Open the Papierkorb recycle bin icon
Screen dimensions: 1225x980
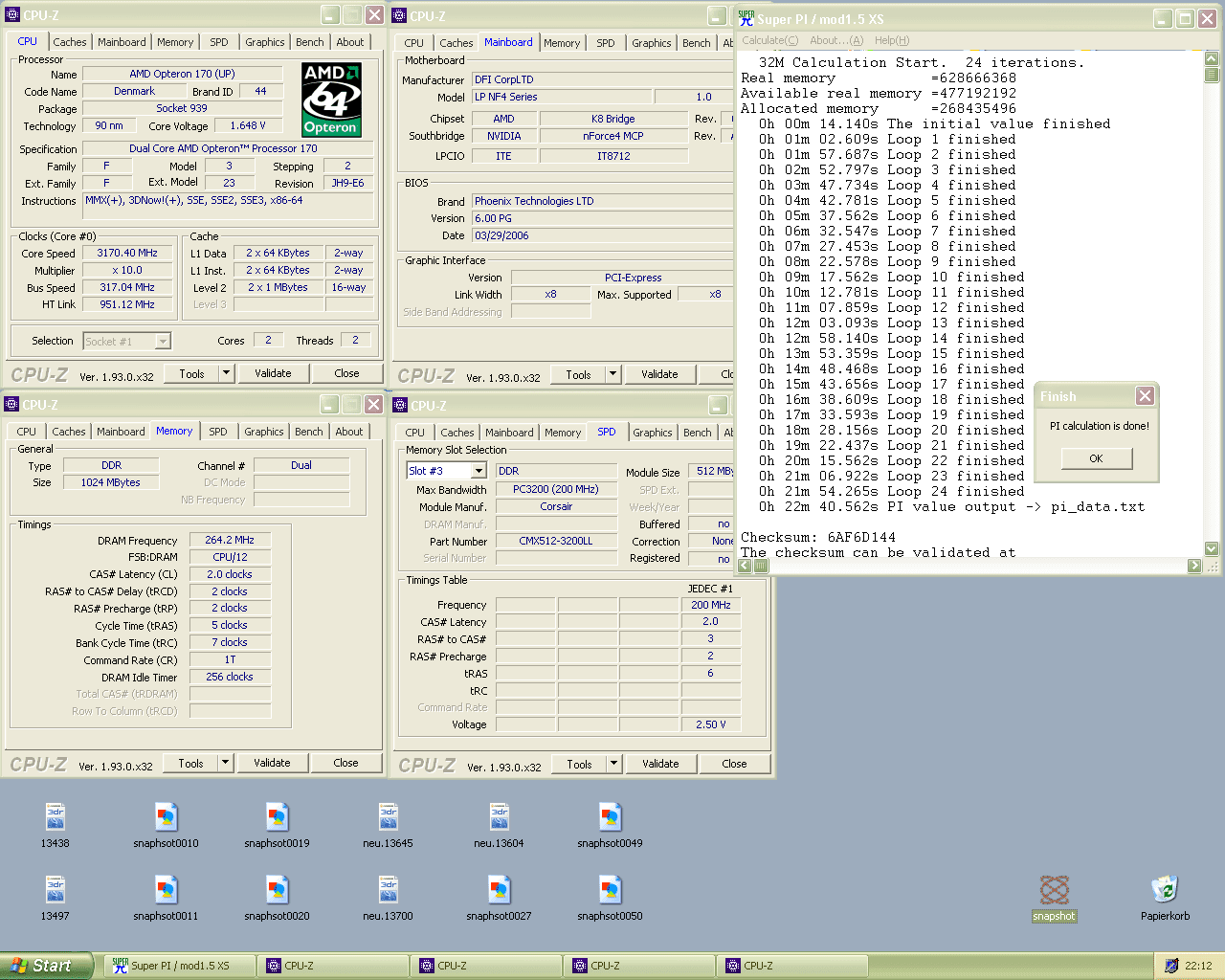(x=1165, y=891)
